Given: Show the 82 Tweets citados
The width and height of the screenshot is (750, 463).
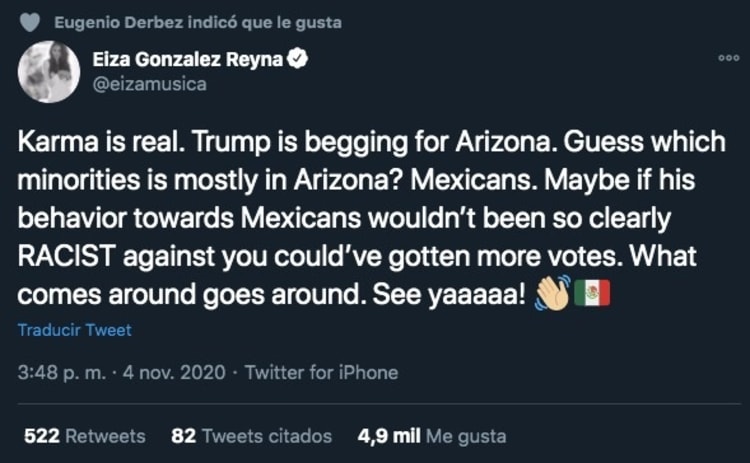Looking at the screenshot, I should (x=251, y=436).
